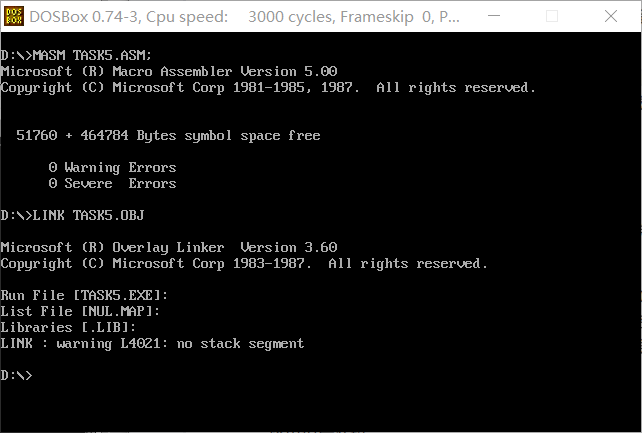Screen dimensions: 642x433
Task: Click the Copyright 1981-1985, 1987 line
Action: [x=268, y=88]
